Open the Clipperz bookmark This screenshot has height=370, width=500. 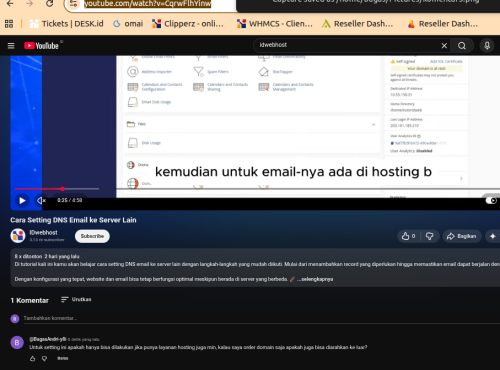188,24
